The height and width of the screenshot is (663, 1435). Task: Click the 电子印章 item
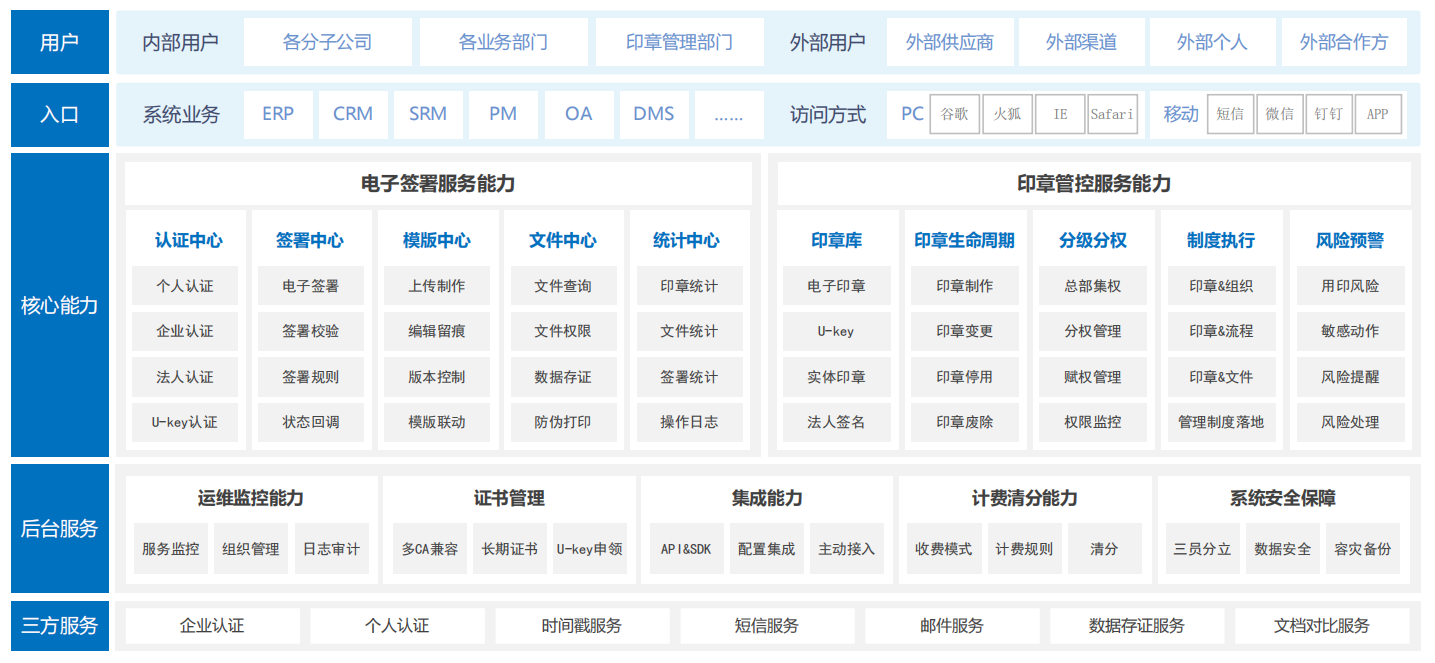coord(836,286)
